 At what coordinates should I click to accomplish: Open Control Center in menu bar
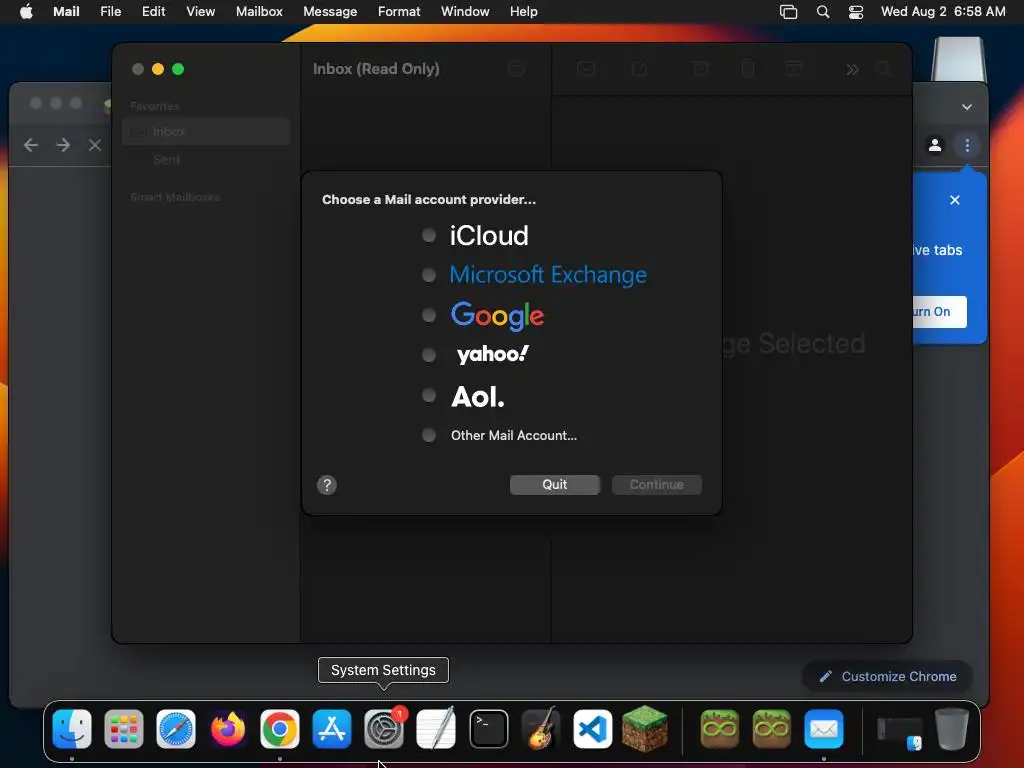pyautogui.click(x=856, y=12)
